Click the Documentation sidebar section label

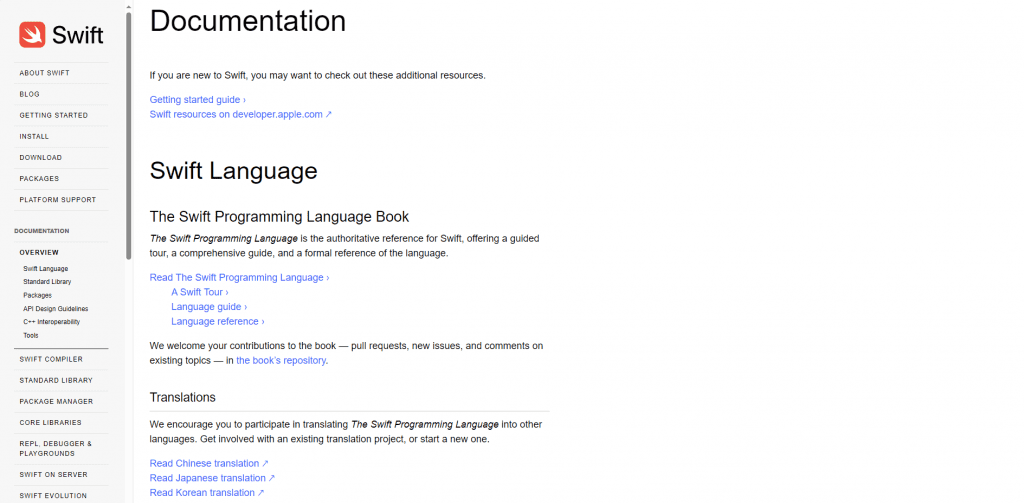point(42,231)
